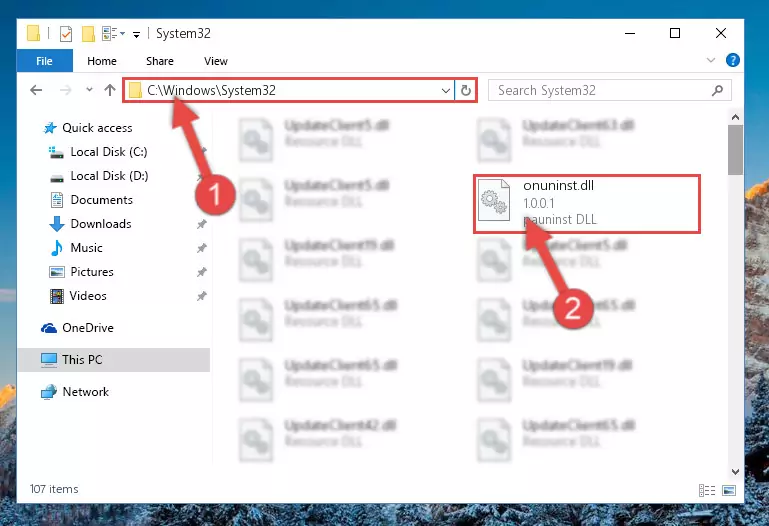769x526 pixels.
Task: Open Local Disk (D:) in sidebar
Action: [109, 176]
